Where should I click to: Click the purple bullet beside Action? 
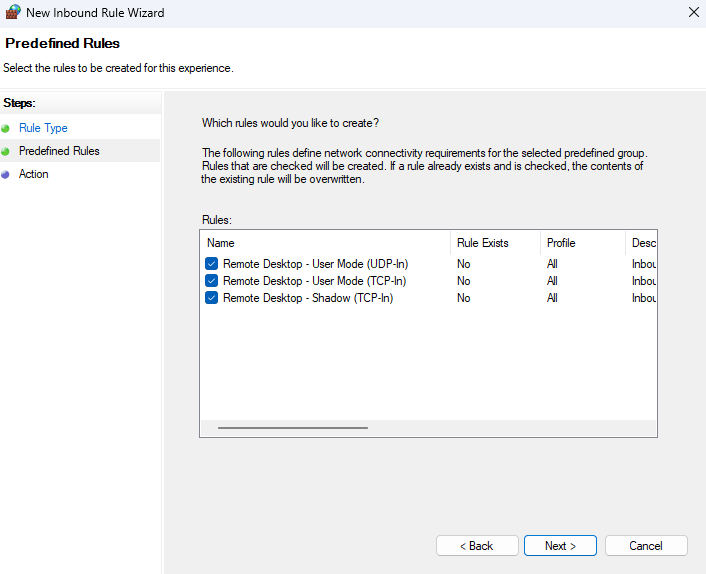[x=6, y=174]
